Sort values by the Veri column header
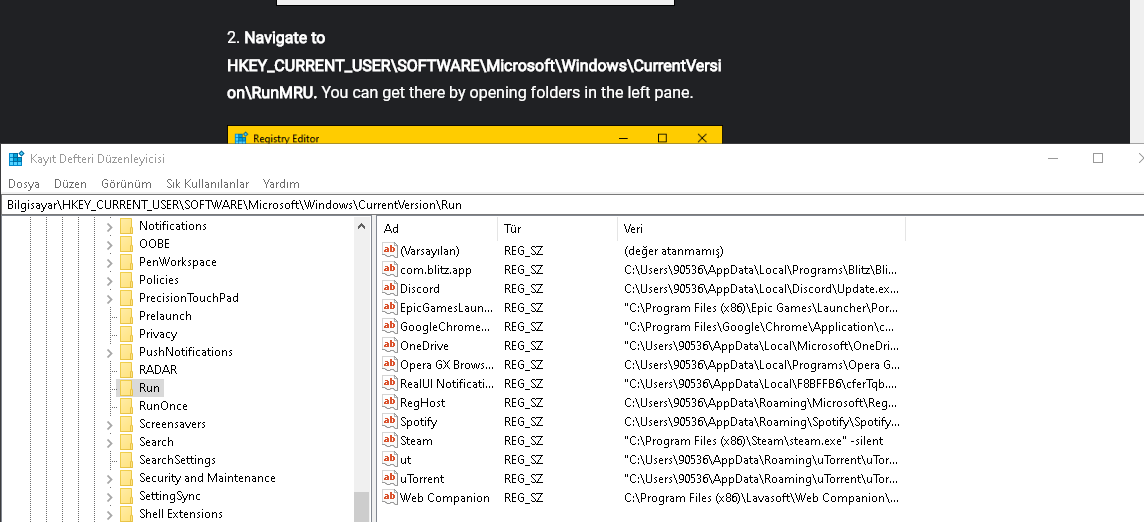The height and width of the screenshot is (522, 1144). point(762,229)
